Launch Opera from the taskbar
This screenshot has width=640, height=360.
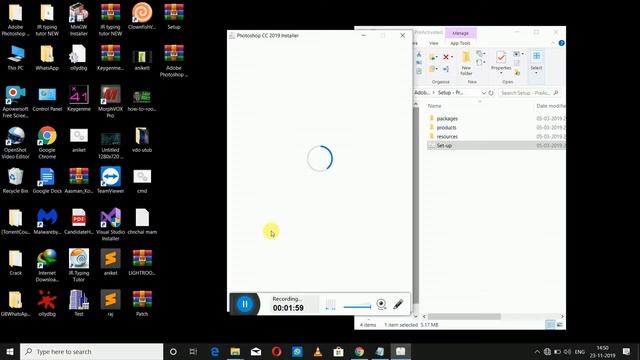pyautogui.click(x=276, y=351)
